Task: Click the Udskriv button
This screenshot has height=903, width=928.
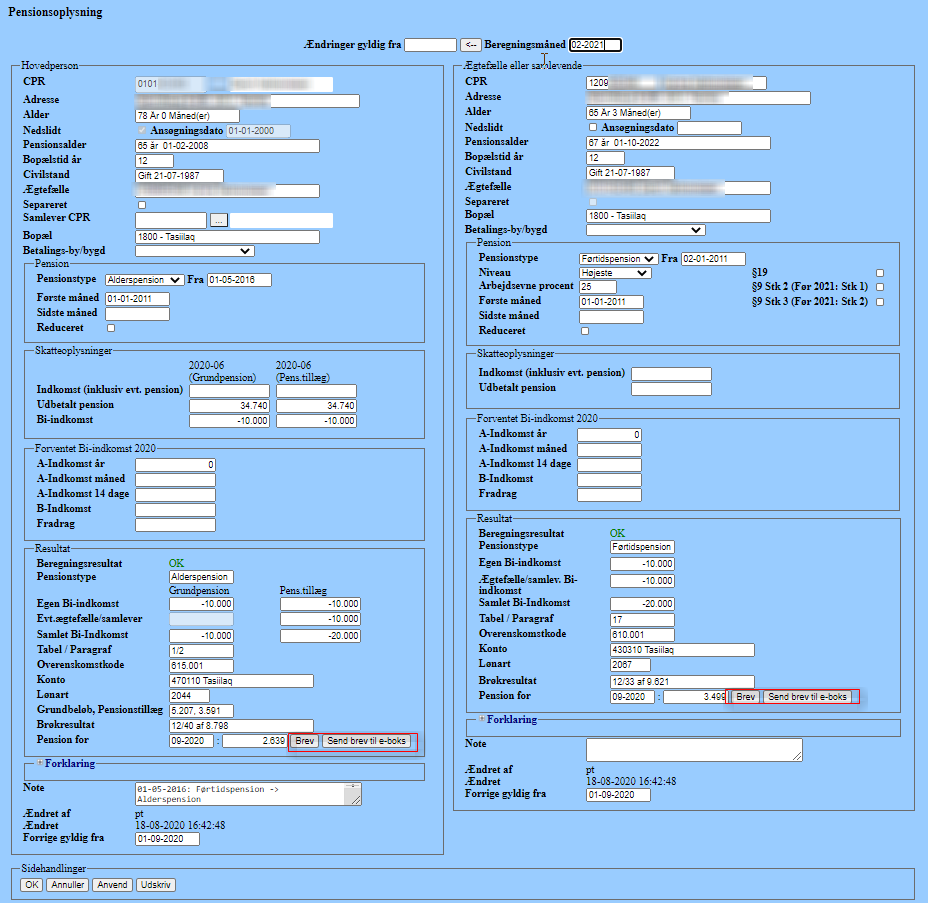Action: [x=156, y=885]
